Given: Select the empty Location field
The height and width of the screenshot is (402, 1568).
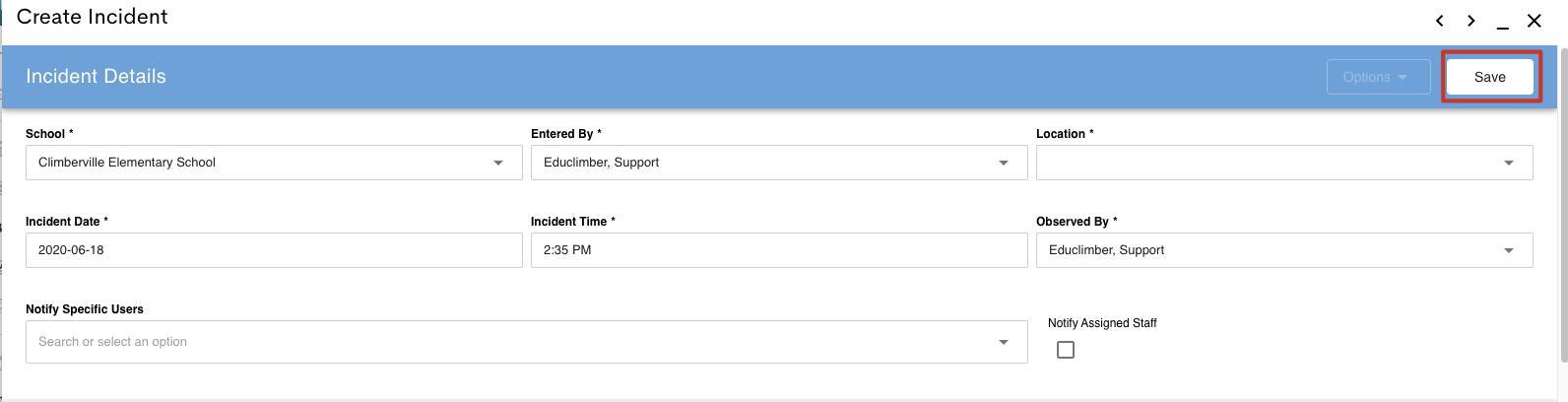Looking at the screenshot, I should [1284, 163].
